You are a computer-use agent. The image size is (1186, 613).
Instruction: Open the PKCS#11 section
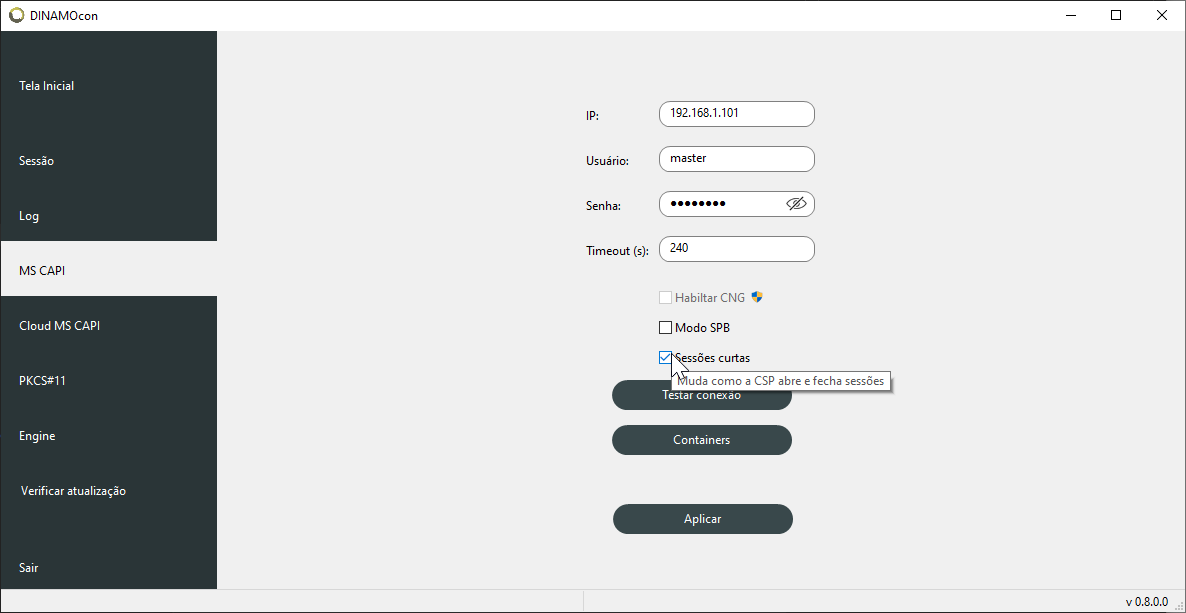pyautogui.click(x=108, y=381)
